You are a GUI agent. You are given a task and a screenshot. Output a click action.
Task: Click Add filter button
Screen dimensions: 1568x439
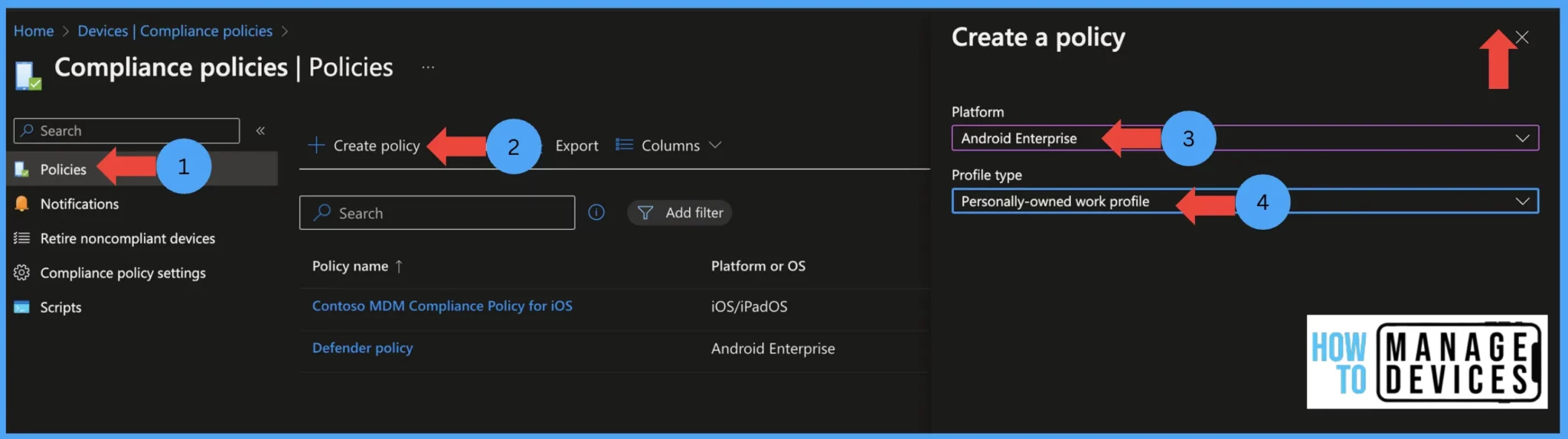tap(679, 213)
